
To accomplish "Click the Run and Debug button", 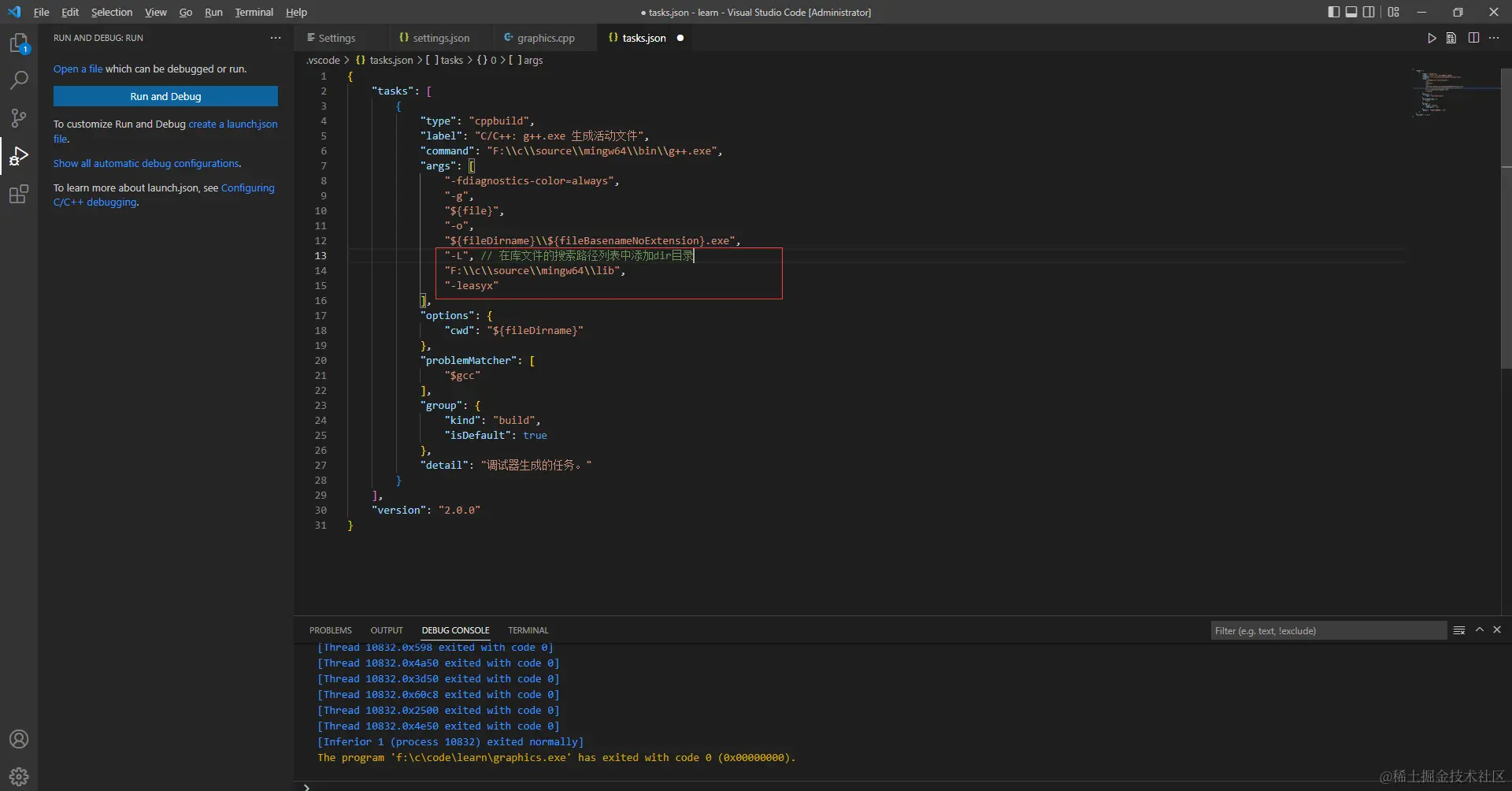I will [x=165, y=95].
